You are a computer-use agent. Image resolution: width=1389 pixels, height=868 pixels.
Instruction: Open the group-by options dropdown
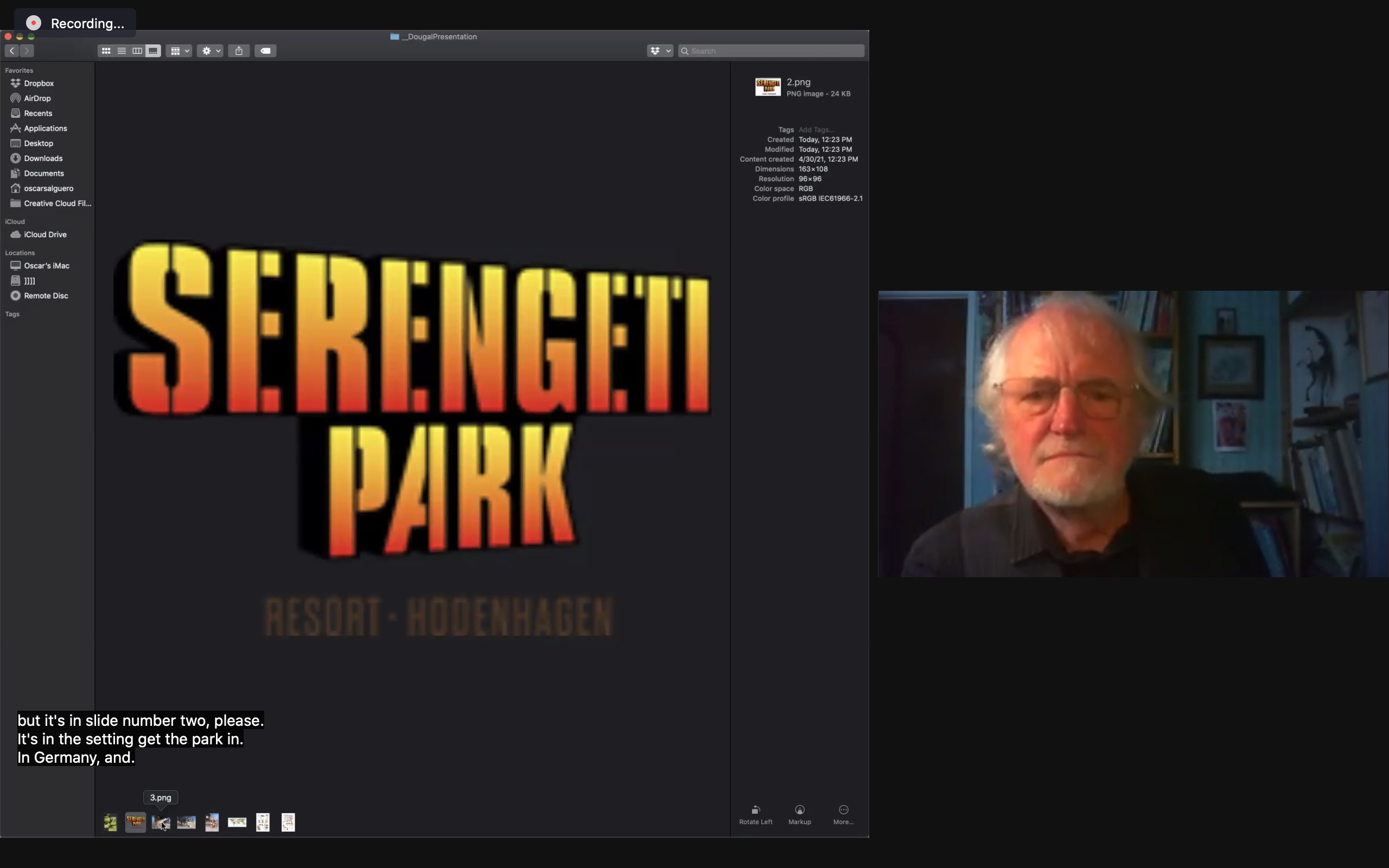click(179, 51)
